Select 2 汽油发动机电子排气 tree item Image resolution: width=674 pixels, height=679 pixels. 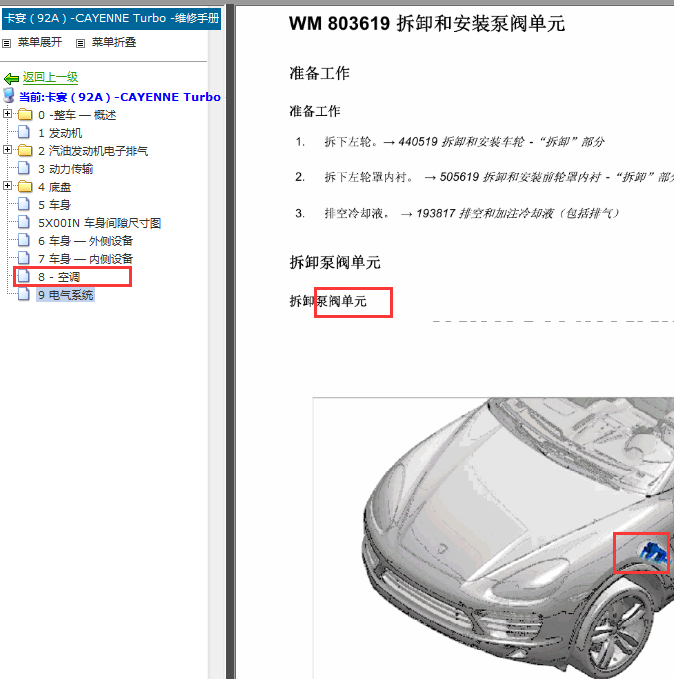pos(93,151)
